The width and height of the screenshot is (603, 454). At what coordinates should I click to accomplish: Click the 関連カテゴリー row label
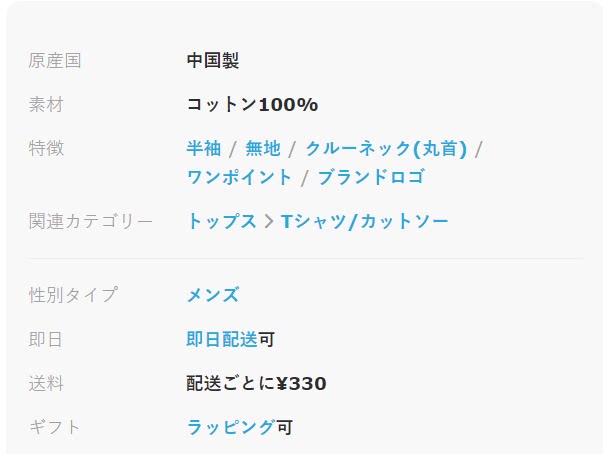(91, 222)
